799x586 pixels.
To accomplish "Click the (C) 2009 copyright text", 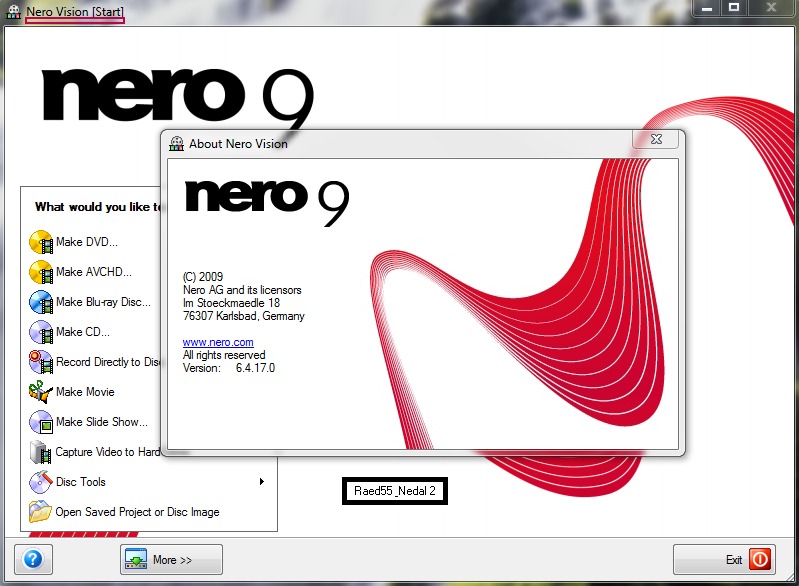I will click(203, 277).
